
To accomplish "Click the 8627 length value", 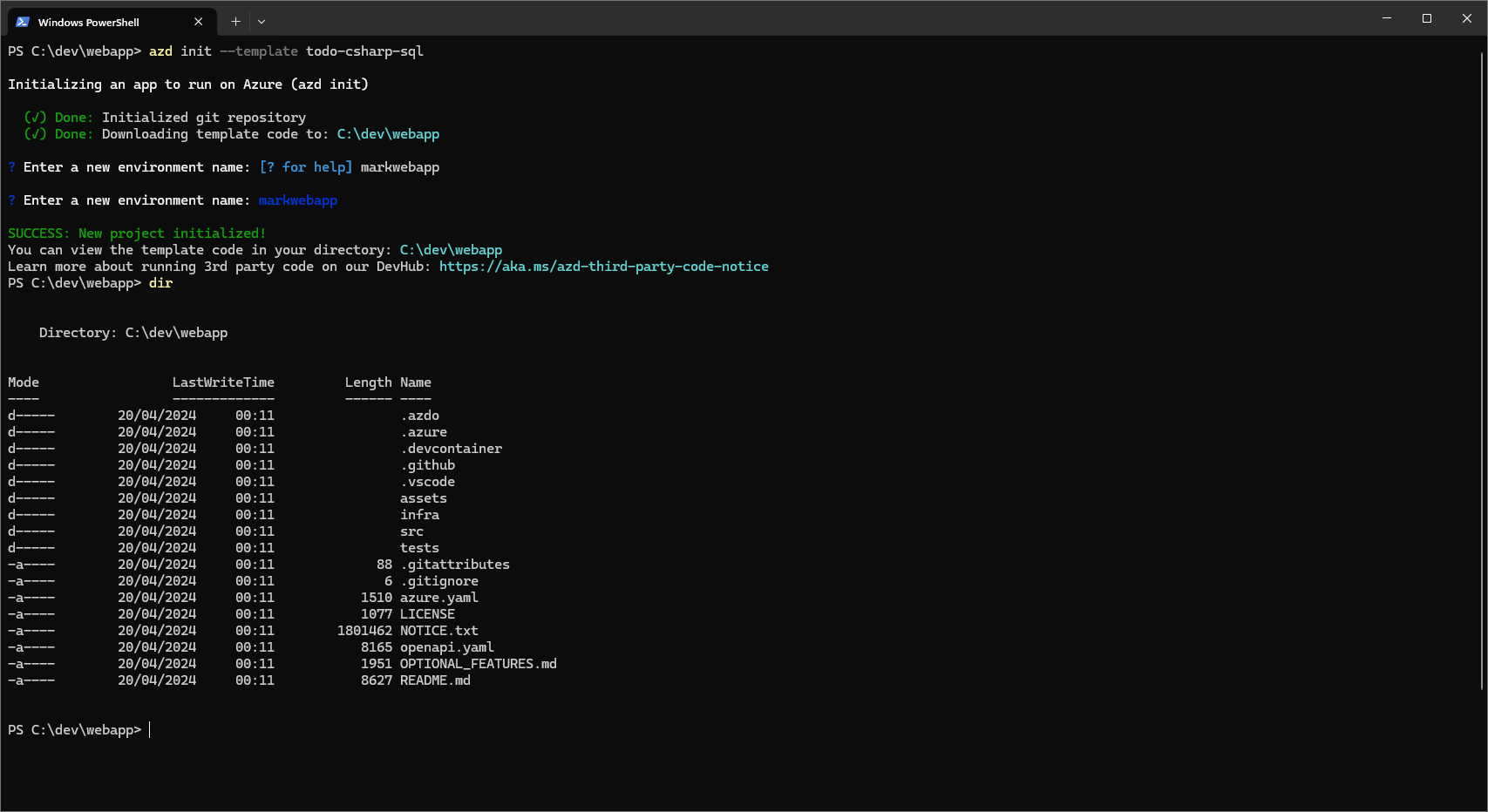I will tap(377, 680).
